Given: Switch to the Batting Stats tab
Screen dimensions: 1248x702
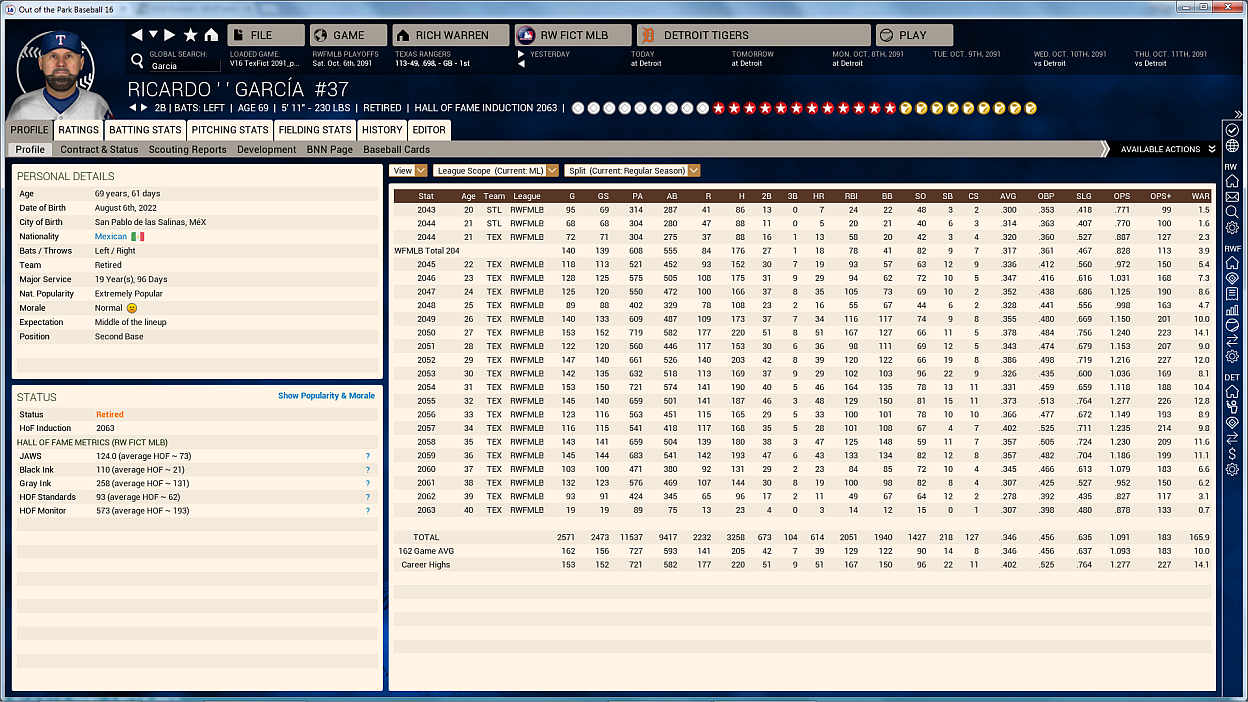Looking at the screenshot, I should pos(145,130).
